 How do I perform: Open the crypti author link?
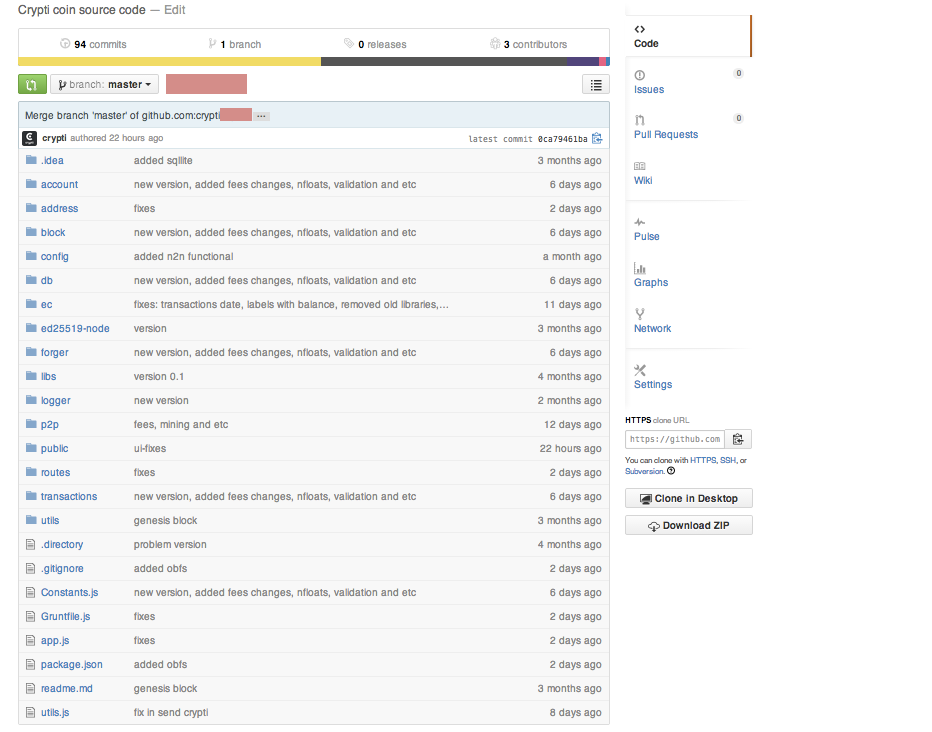[x=54, y=138]
